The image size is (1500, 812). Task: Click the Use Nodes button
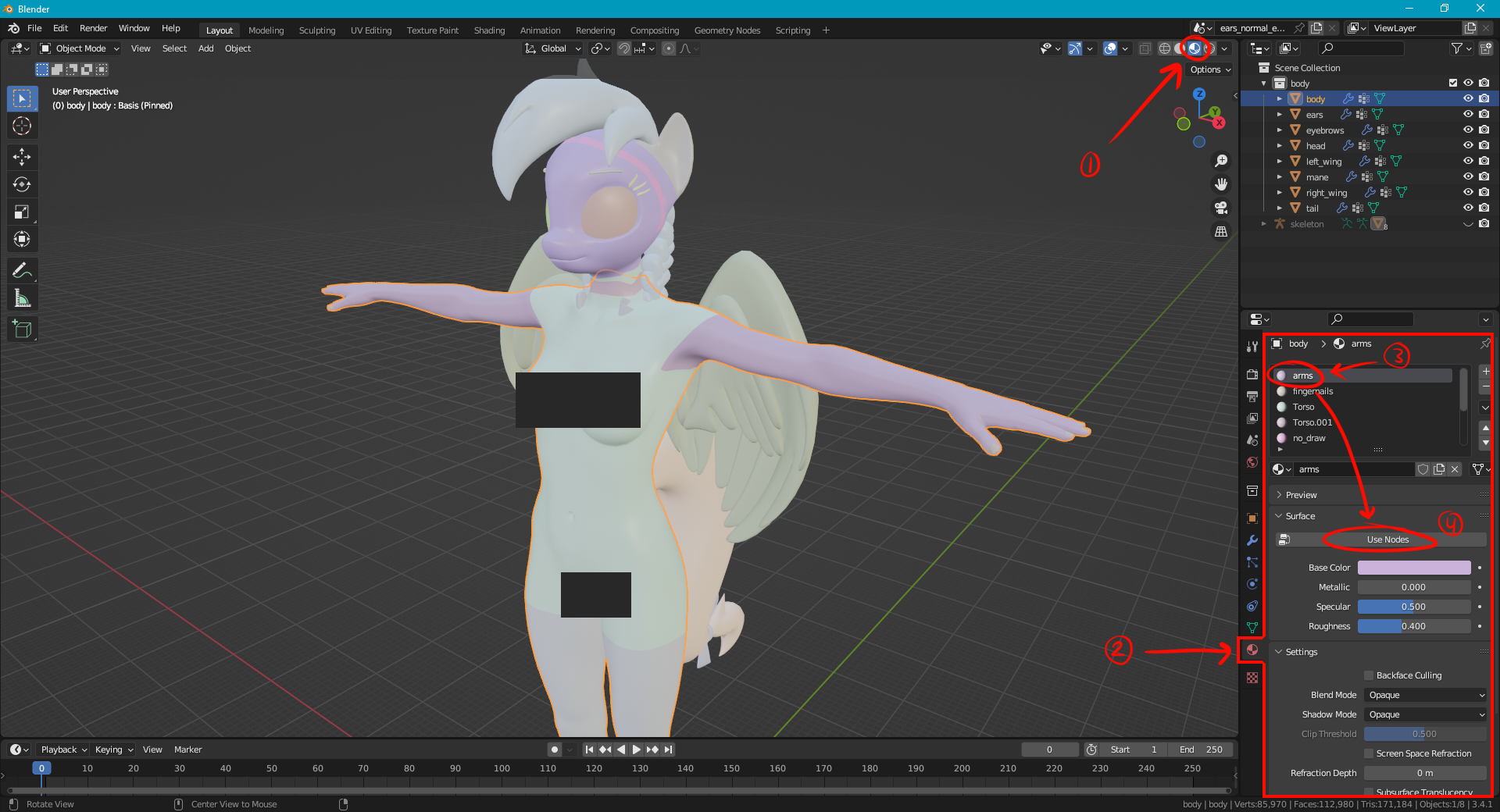pyautogui.click(x=1387, y=540)
